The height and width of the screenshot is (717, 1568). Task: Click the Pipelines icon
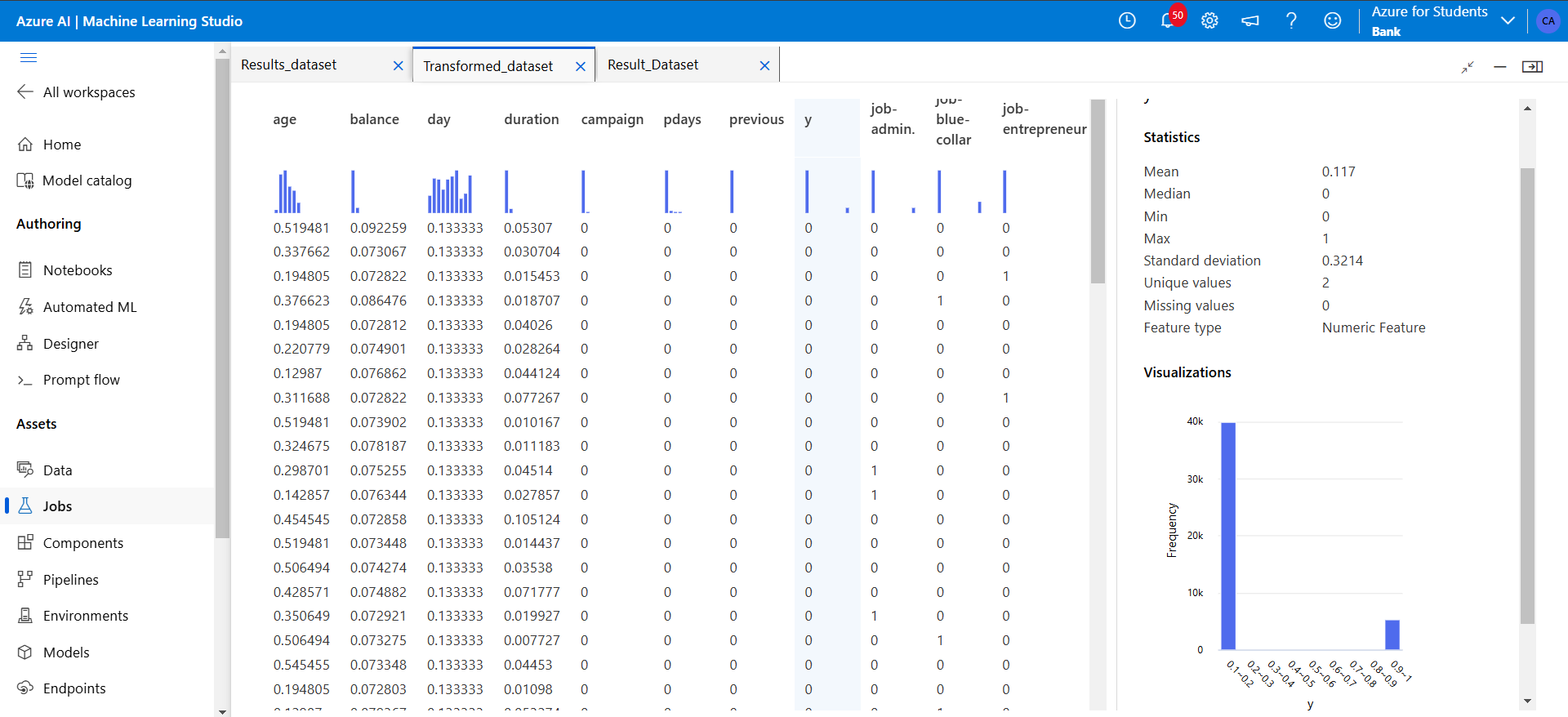[25, 579]
